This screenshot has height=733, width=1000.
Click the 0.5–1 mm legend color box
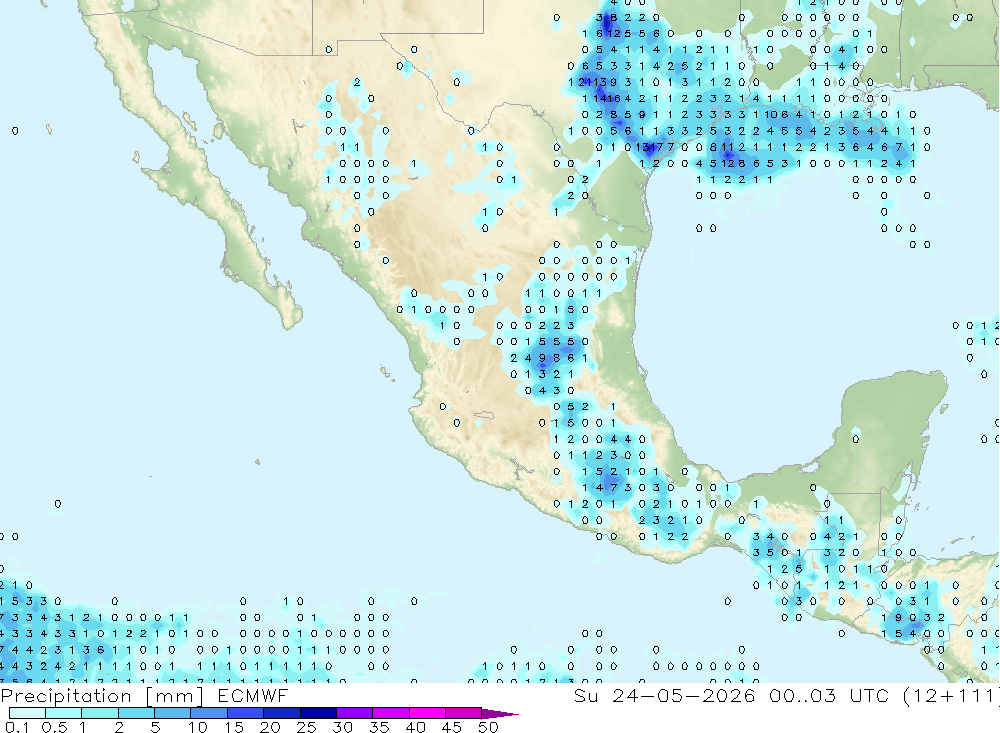tap(64, 713)
